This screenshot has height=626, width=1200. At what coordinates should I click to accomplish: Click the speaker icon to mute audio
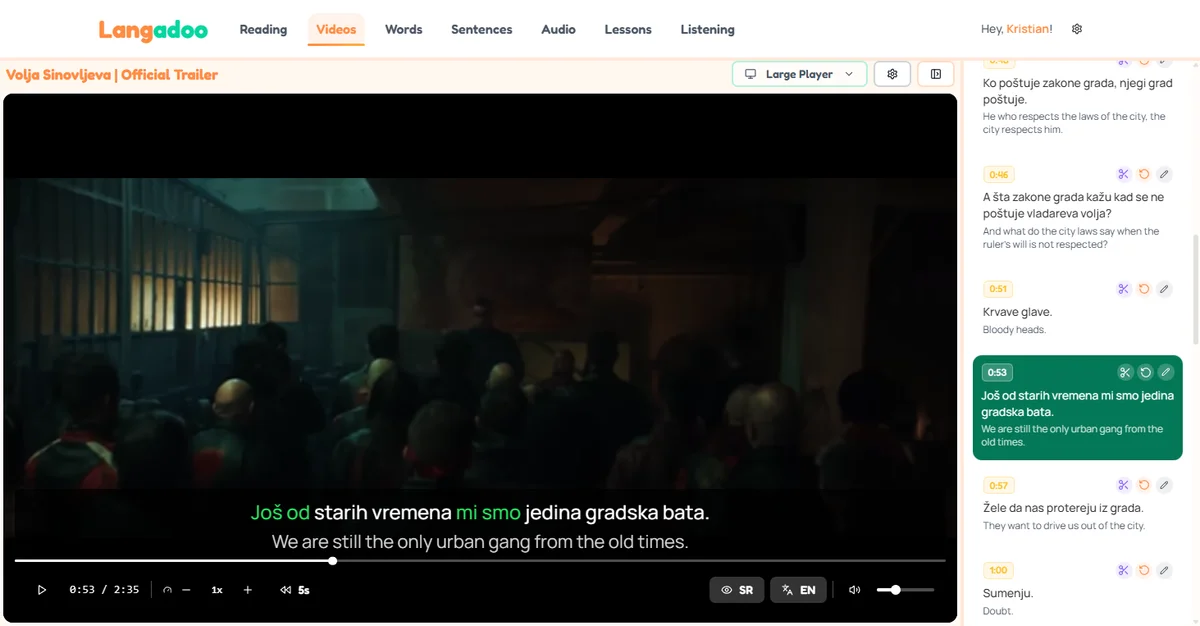853,590
